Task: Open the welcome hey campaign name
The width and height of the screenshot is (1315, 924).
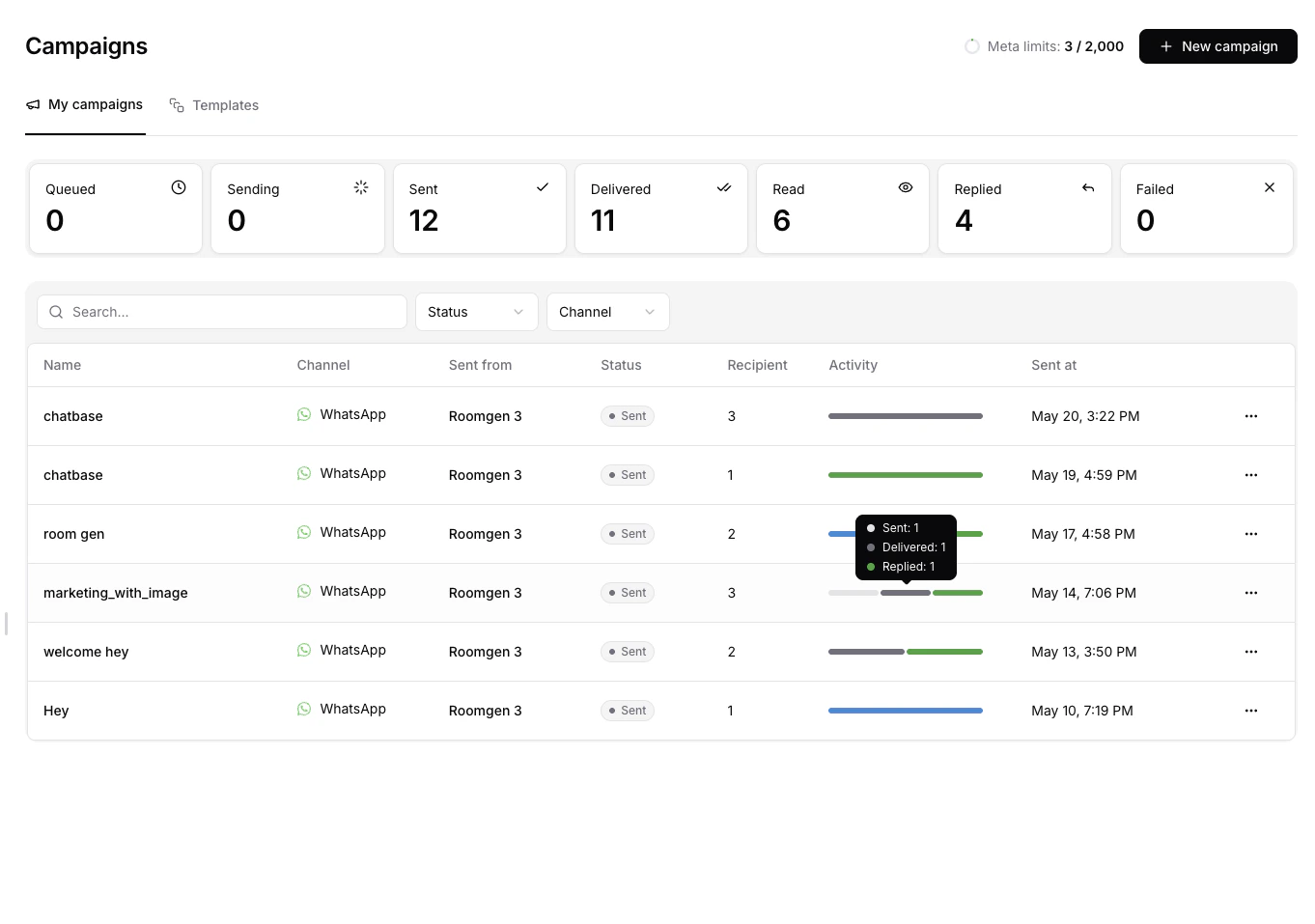Action: [86, 652]
